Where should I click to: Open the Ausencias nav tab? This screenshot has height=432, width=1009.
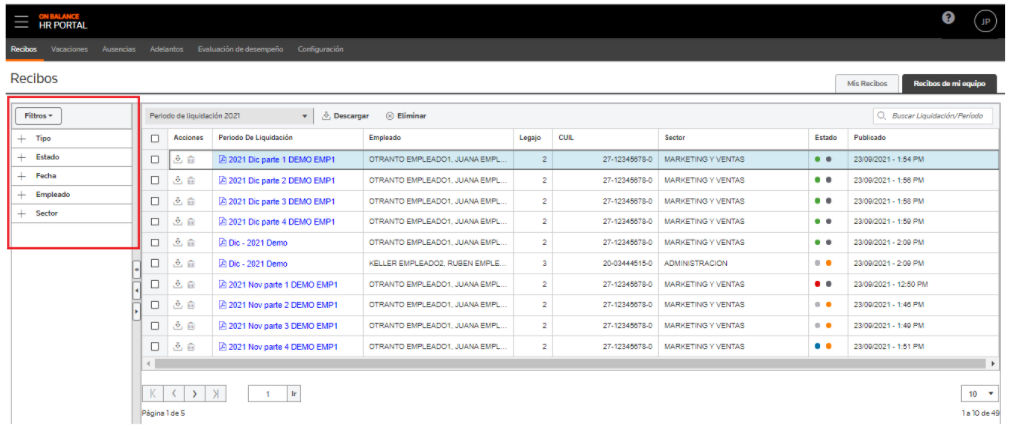pos(118,50)
